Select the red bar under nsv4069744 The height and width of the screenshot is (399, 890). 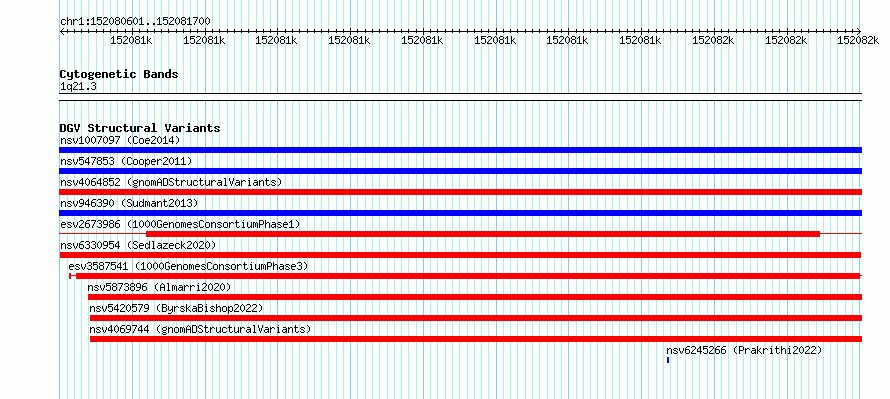(x=476, y=339)
